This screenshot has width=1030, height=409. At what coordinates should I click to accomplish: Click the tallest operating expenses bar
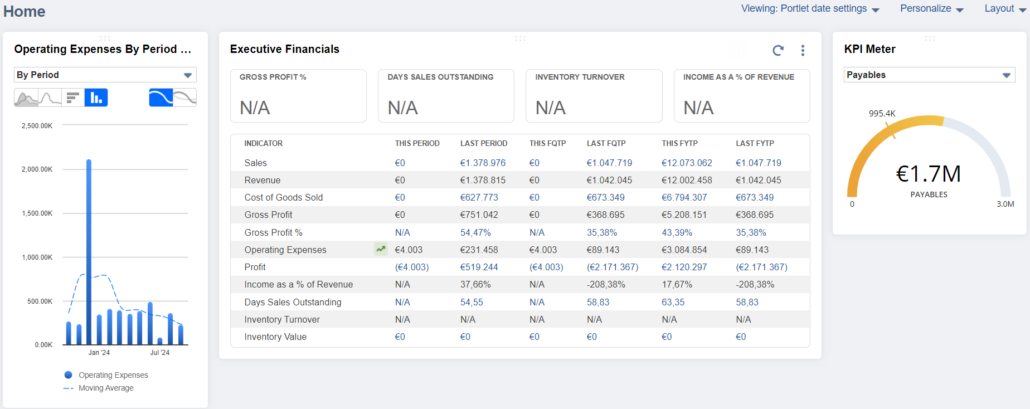click(x=89, y=252)
